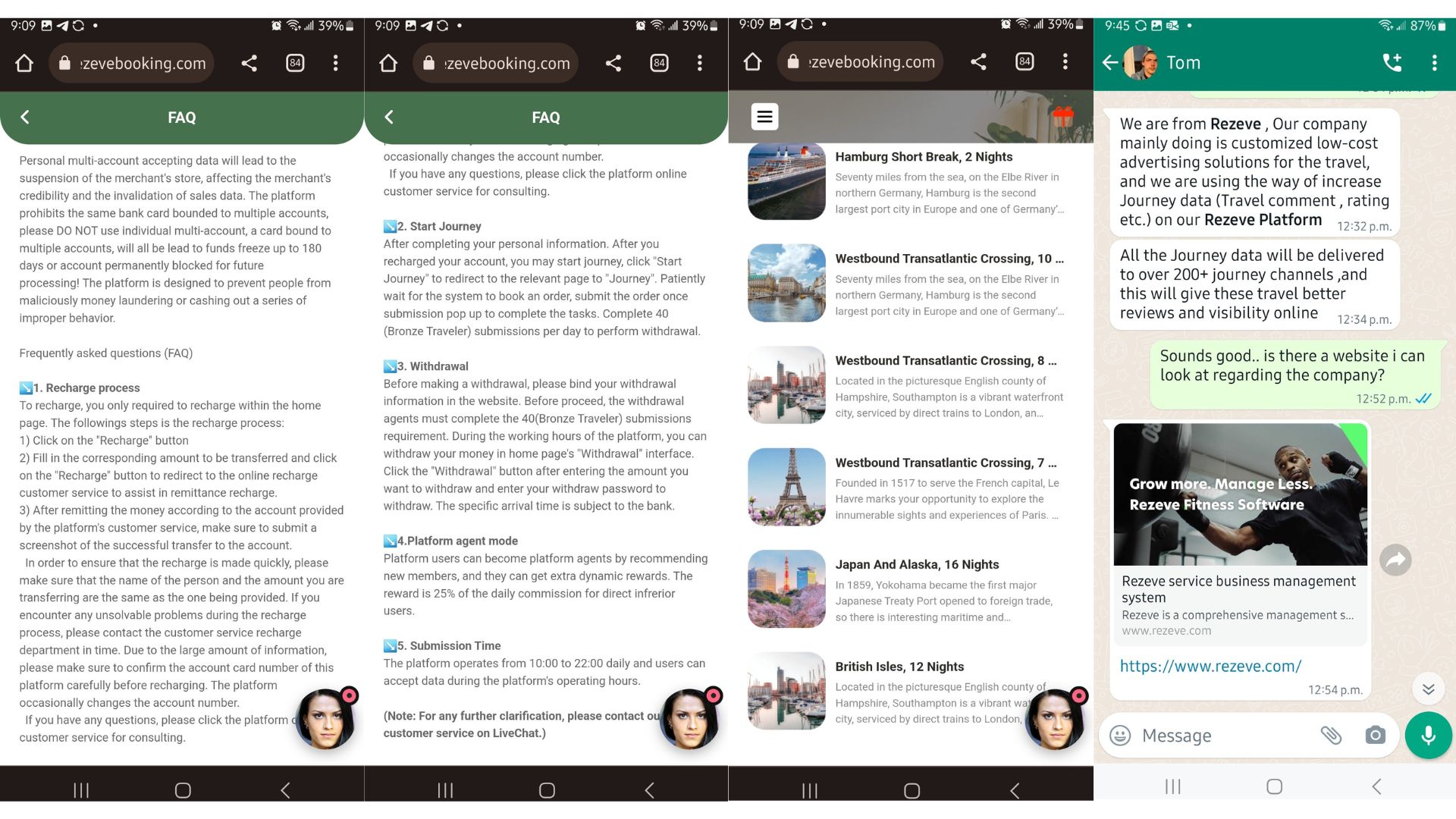Tap the home icon in the second browser panel
1456x819 pixels.
pos(388,63)
